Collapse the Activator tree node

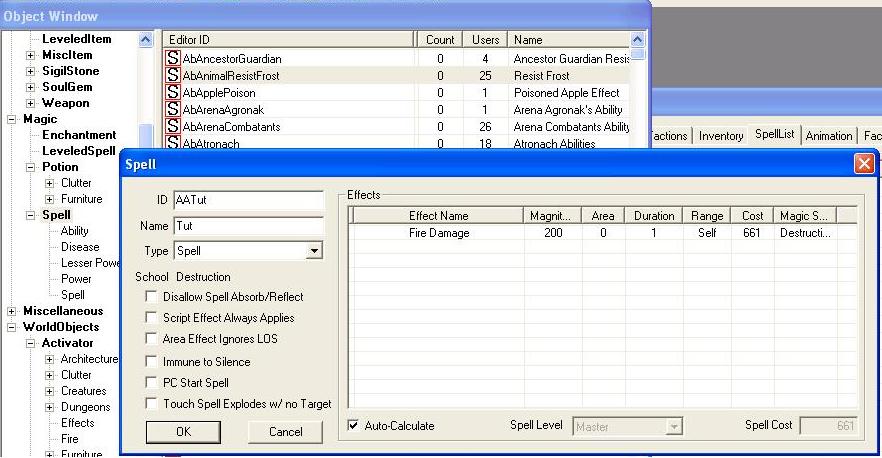pos(30,343)
